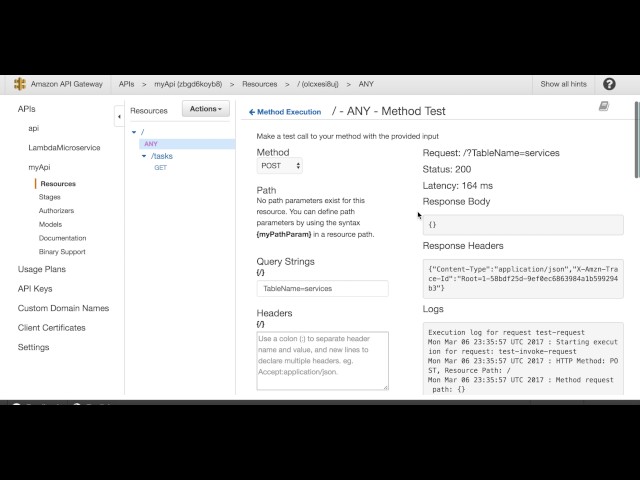Click the Query Strings input field
The height and width of the screenshot is (480, 640).
(x=322, y=289)
